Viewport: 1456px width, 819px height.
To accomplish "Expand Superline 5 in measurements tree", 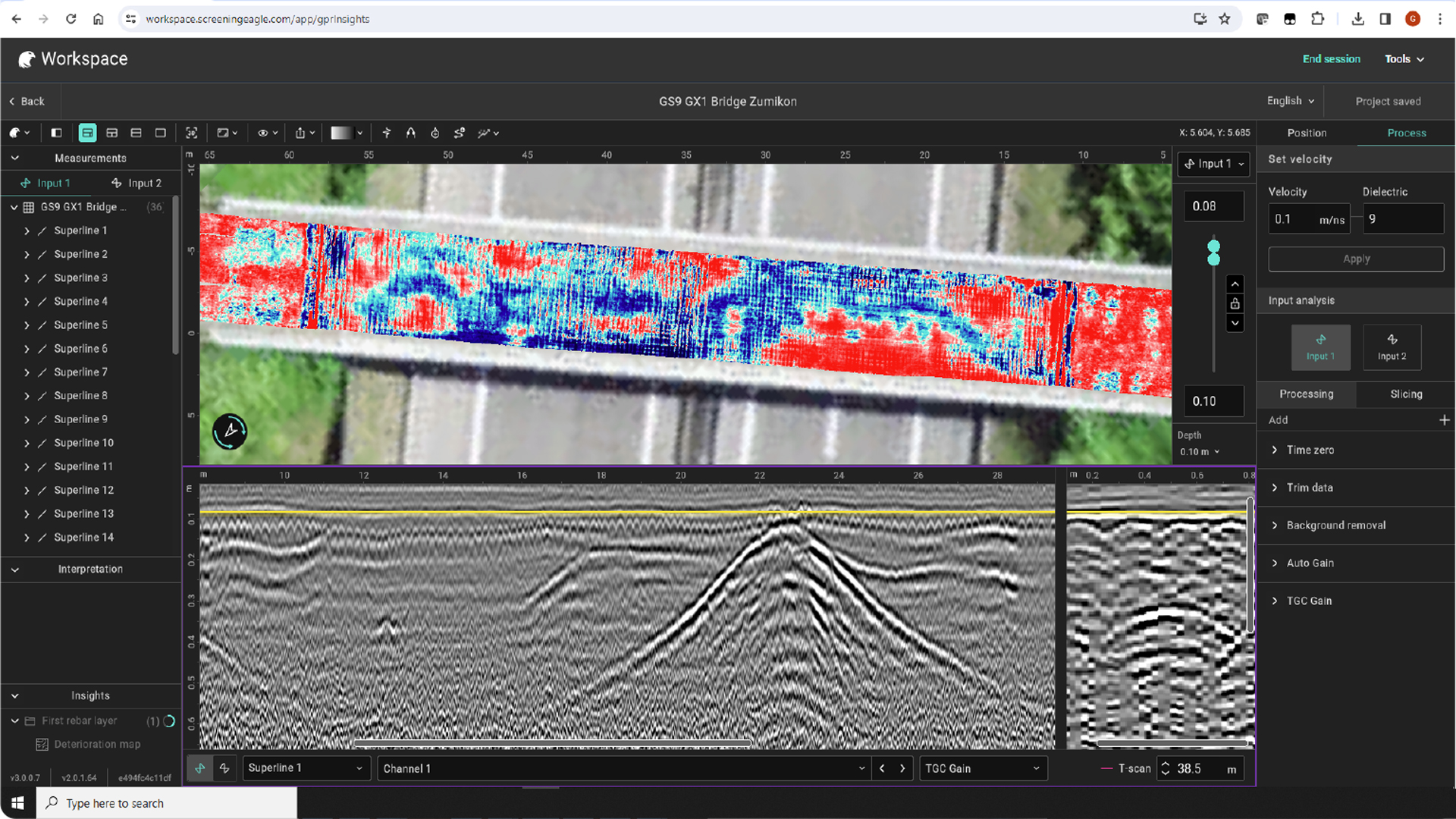I will tap(27, 325).
